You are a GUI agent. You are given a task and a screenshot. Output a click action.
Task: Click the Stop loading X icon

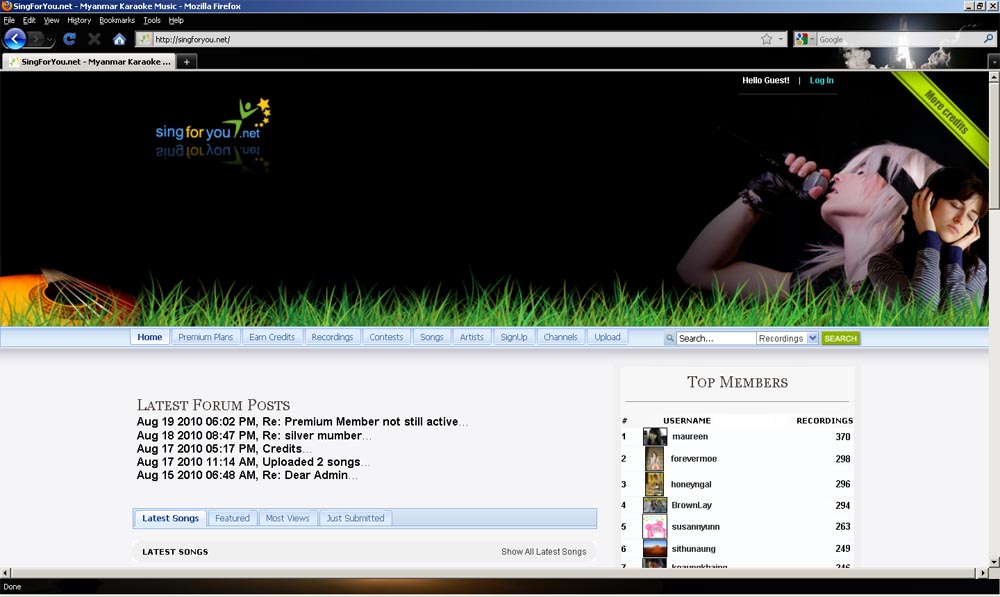click(94, 39)
